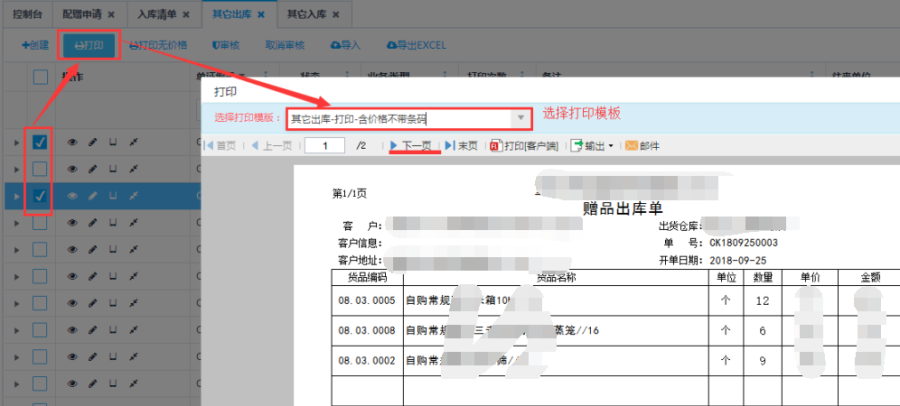Click 打印[客户端] client print icon
Viewport: 900px width, 406px height.
(525, 146)
